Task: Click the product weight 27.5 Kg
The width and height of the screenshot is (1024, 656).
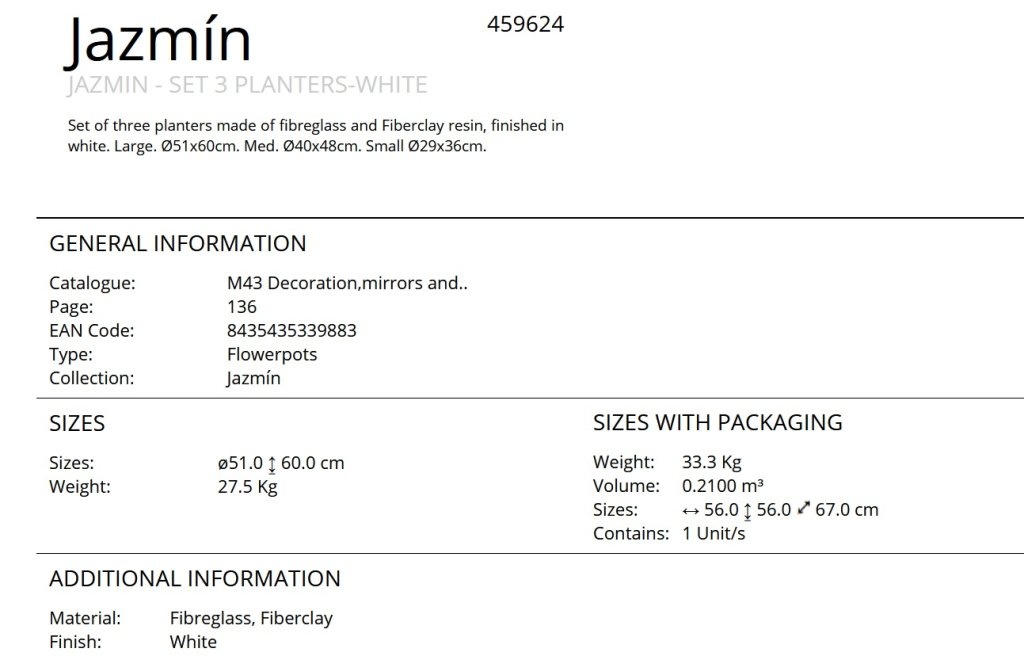Action: coord(248,487)
